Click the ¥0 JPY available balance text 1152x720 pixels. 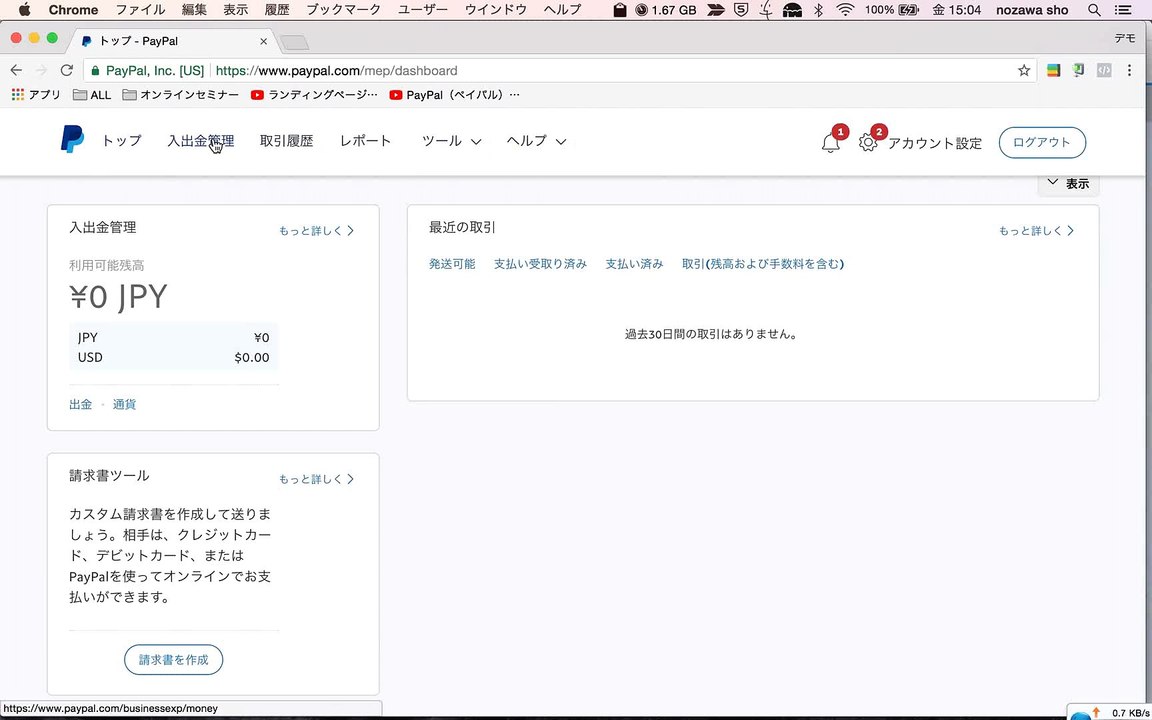(x=118, y=297)
